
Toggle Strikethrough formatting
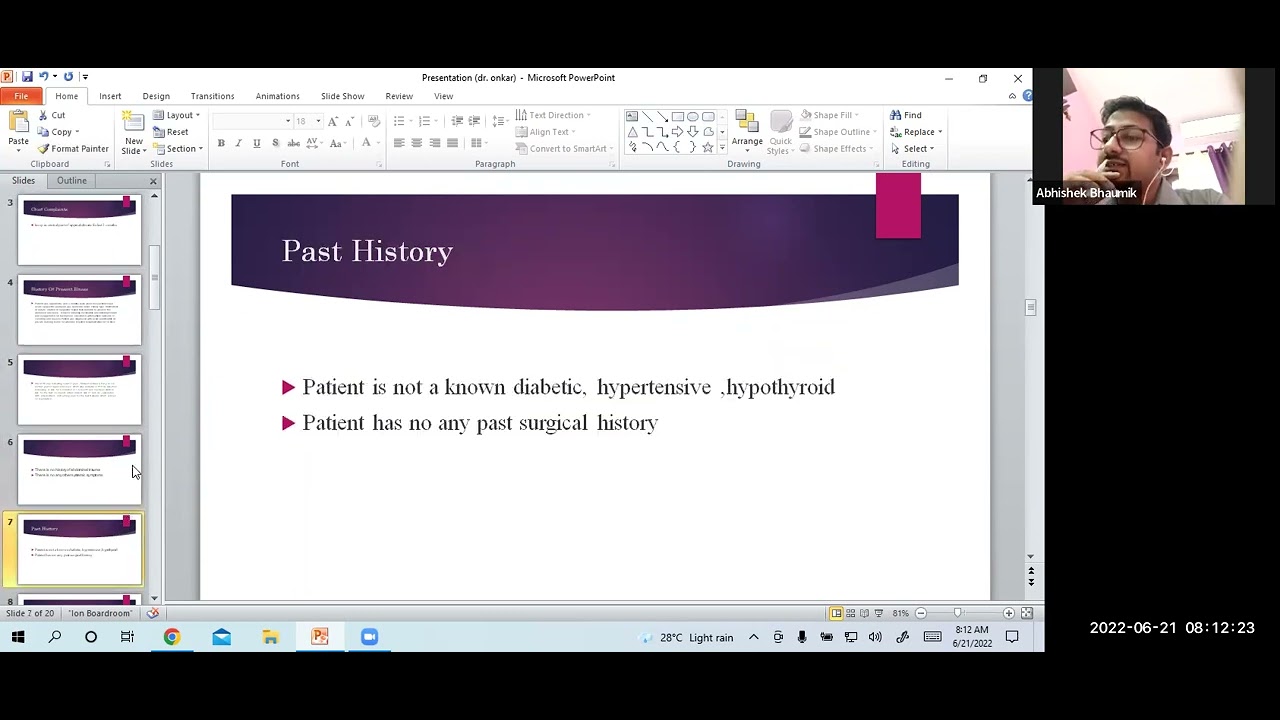coord(292,143)
